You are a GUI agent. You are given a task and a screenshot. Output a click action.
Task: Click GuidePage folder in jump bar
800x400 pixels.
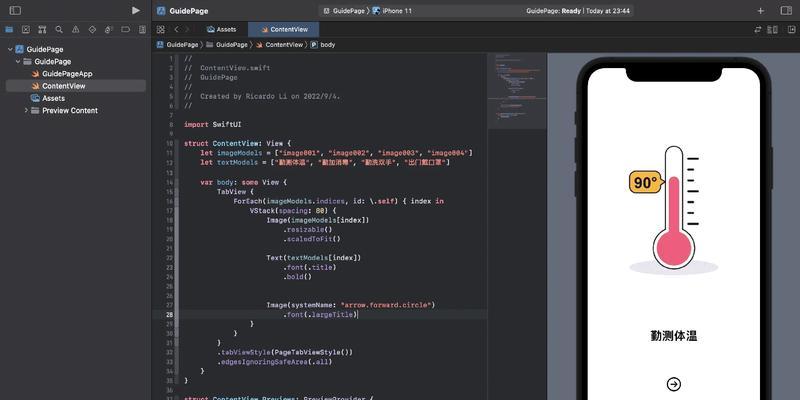click(228, 45)
